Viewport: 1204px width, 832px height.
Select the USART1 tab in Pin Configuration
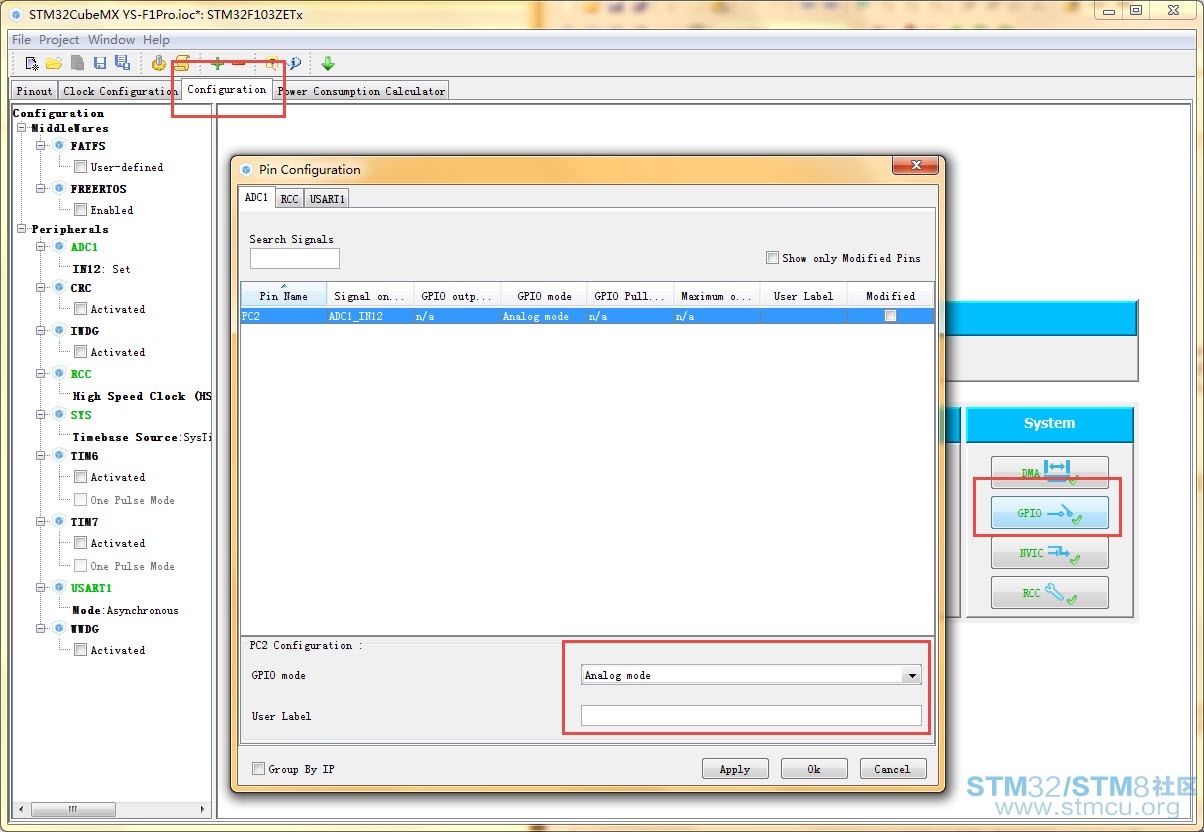[x=327, y=199]
